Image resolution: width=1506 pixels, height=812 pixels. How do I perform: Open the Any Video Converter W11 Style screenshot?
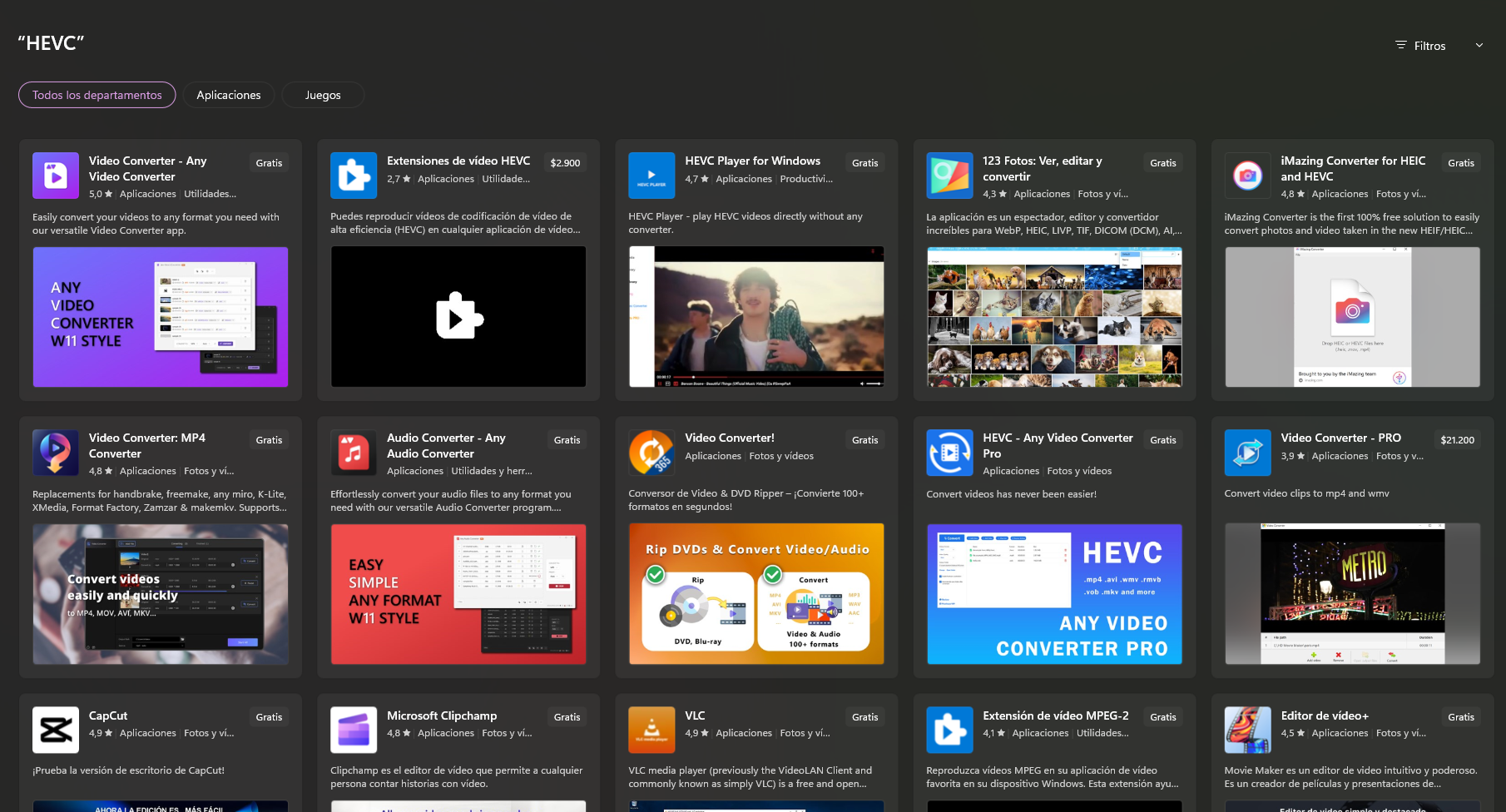pyautogui.click(x=161, y=317)
